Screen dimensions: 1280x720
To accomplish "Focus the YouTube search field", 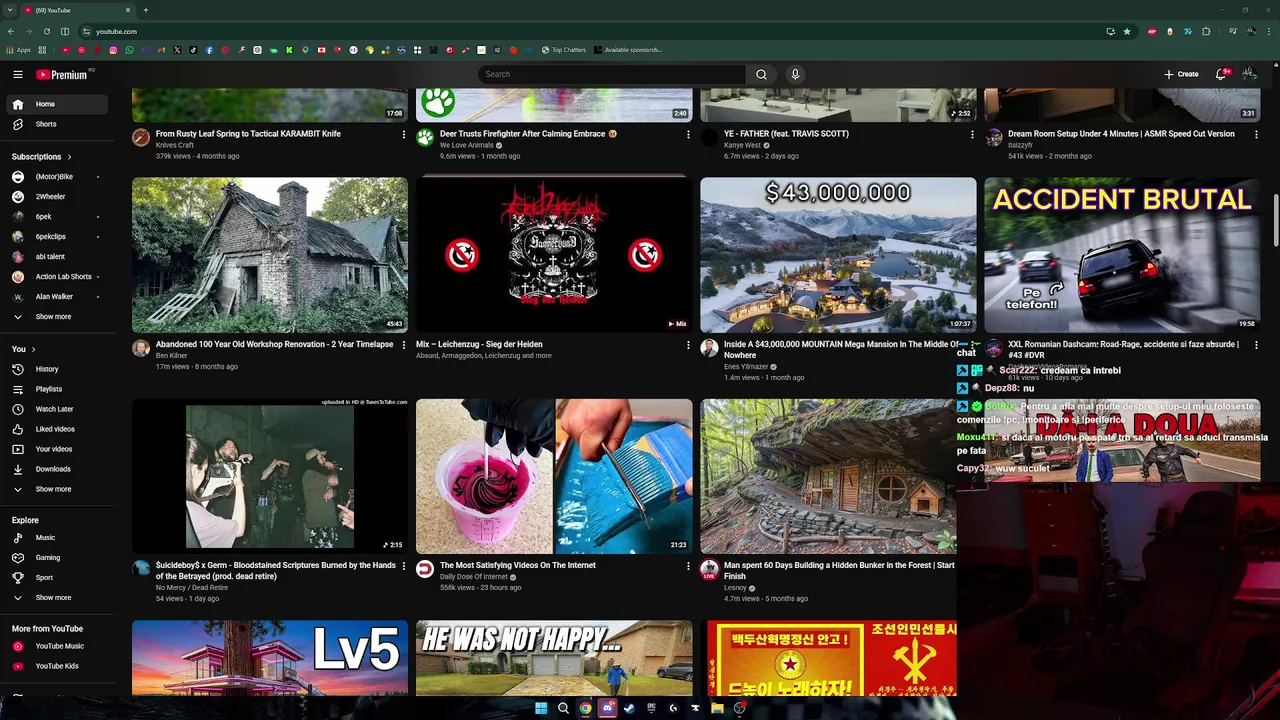I will point(612,74).
